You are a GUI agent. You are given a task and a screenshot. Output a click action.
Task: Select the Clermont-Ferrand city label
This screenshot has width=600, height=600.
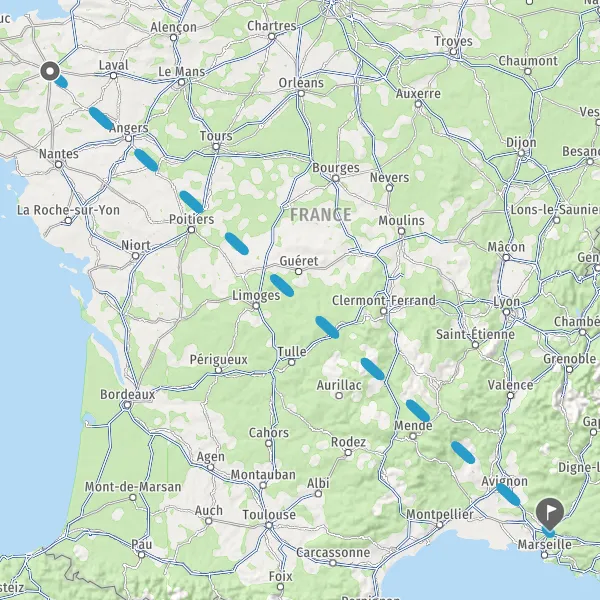tap(384, 300)
